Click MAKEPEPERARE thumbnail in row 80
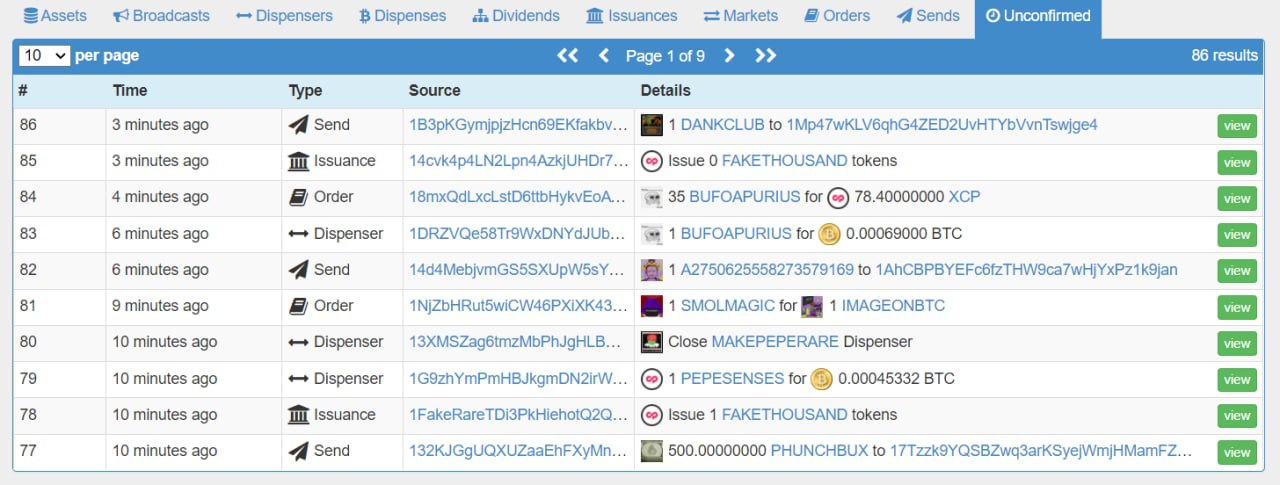 click(651, 342)
